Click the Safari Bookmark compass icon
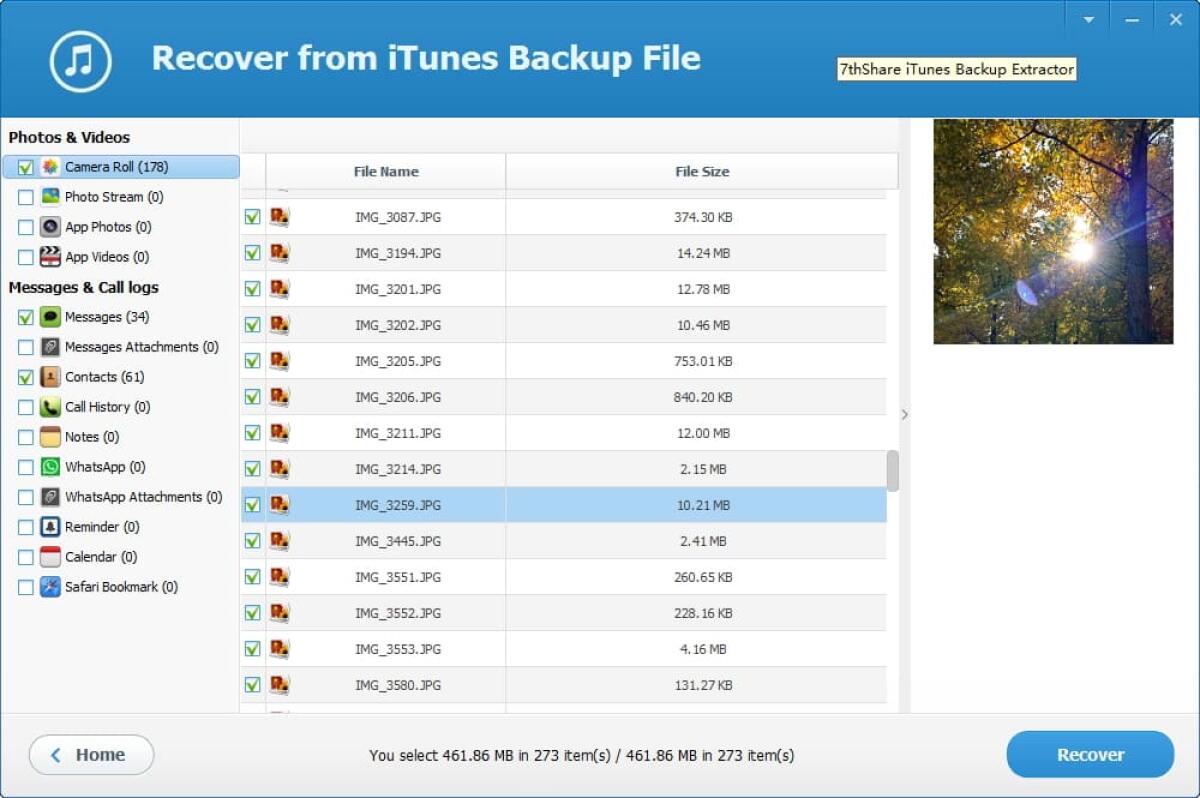Screen dimensions: 1200x798 51,586
